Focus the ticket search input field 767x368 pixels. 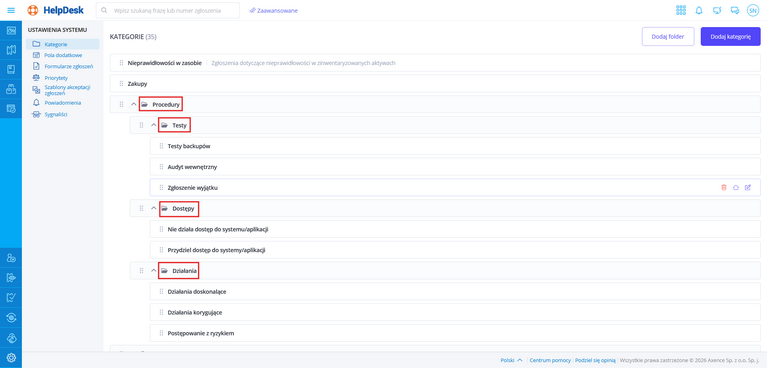[167, 10]
